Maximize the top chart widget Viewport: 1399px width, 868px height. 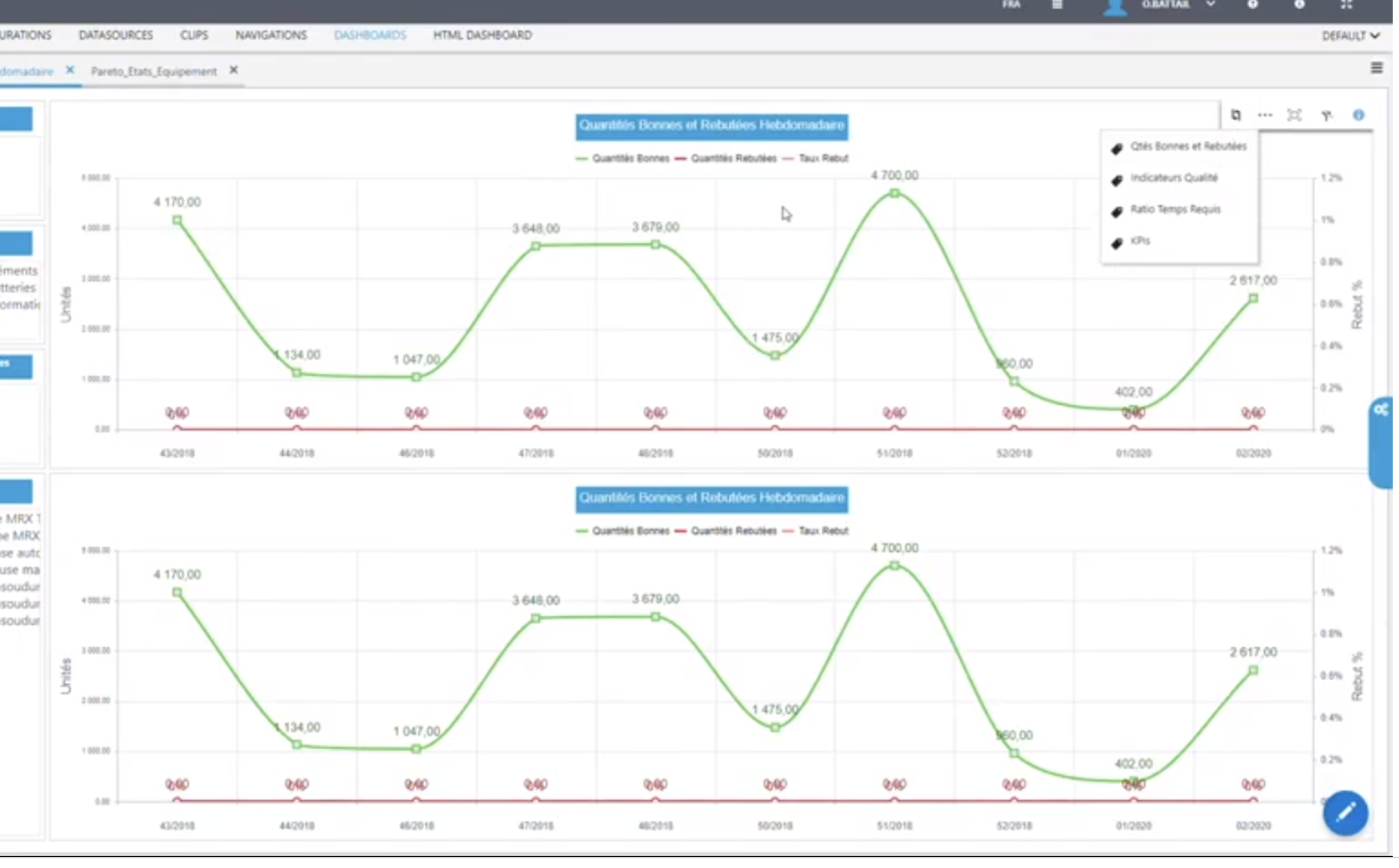[x=1293, y=115]
